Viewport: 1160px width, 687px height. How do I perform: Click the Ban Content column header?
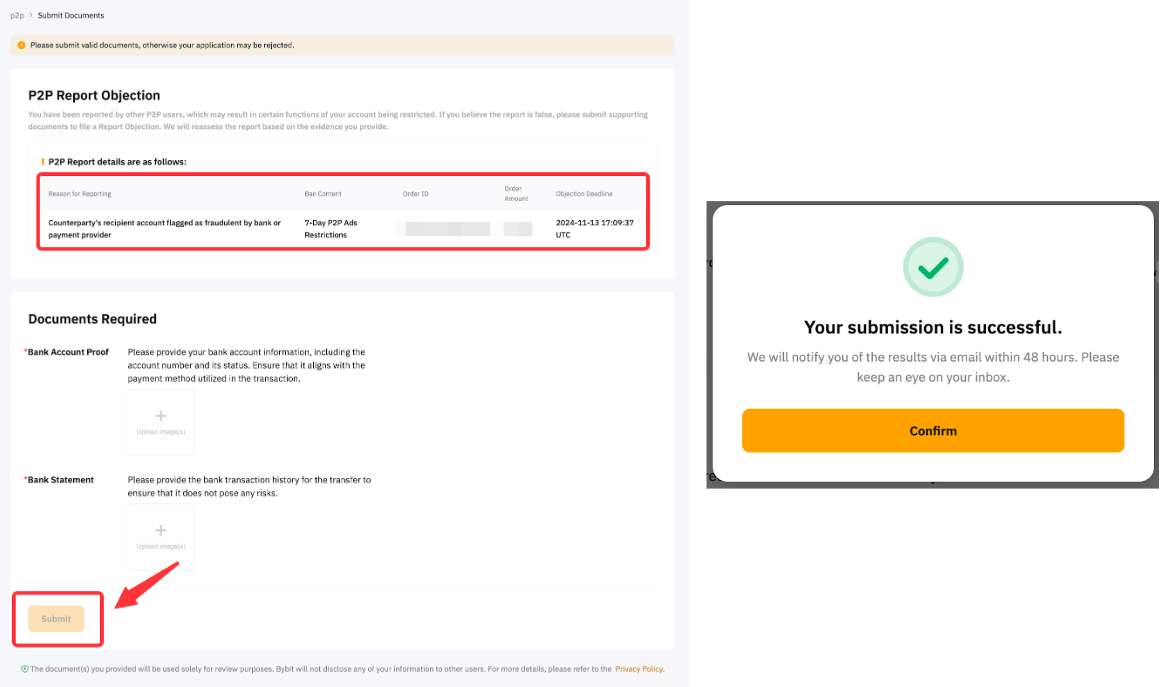click(x=323, y=193)
